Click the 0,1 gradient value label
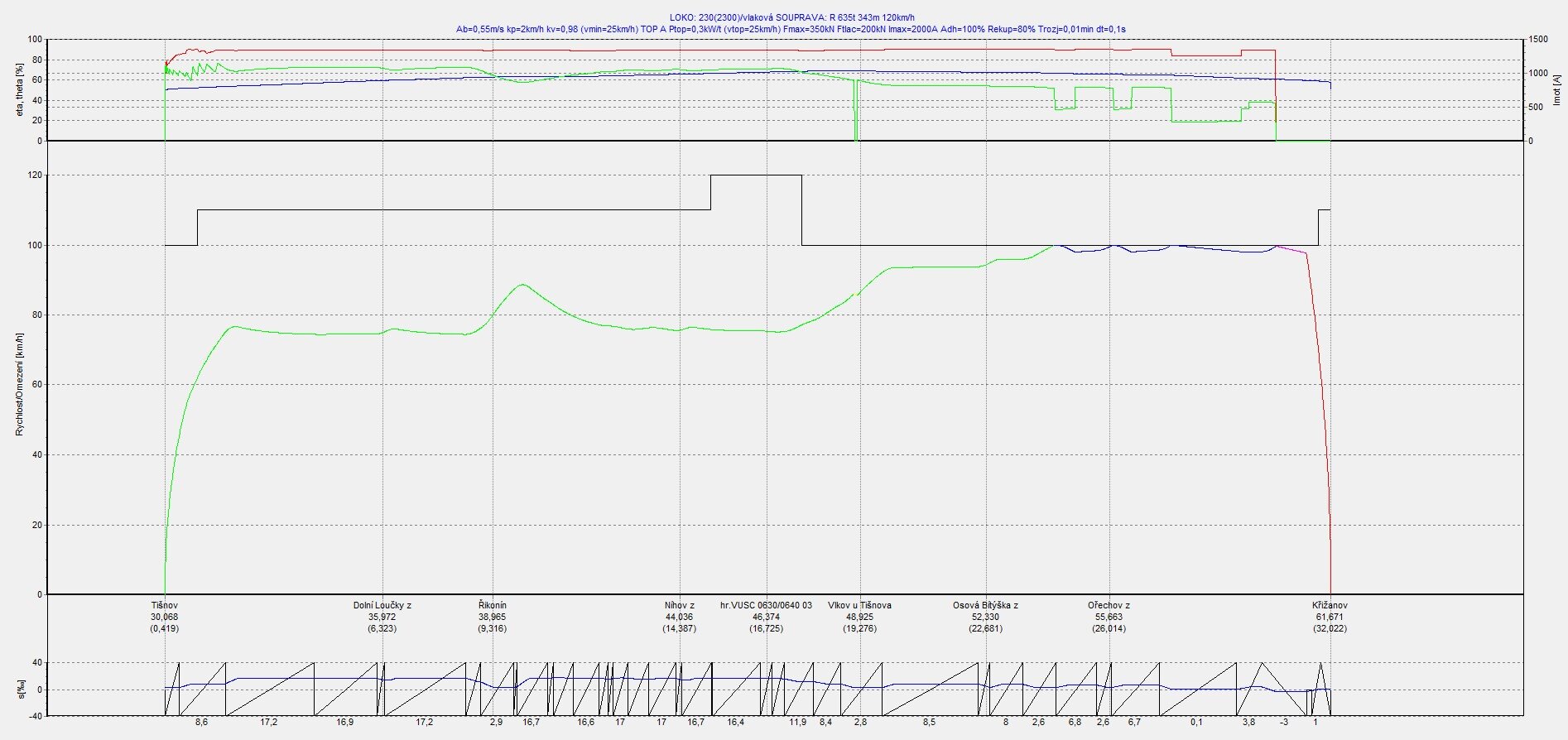 (x=1196, y=722)
